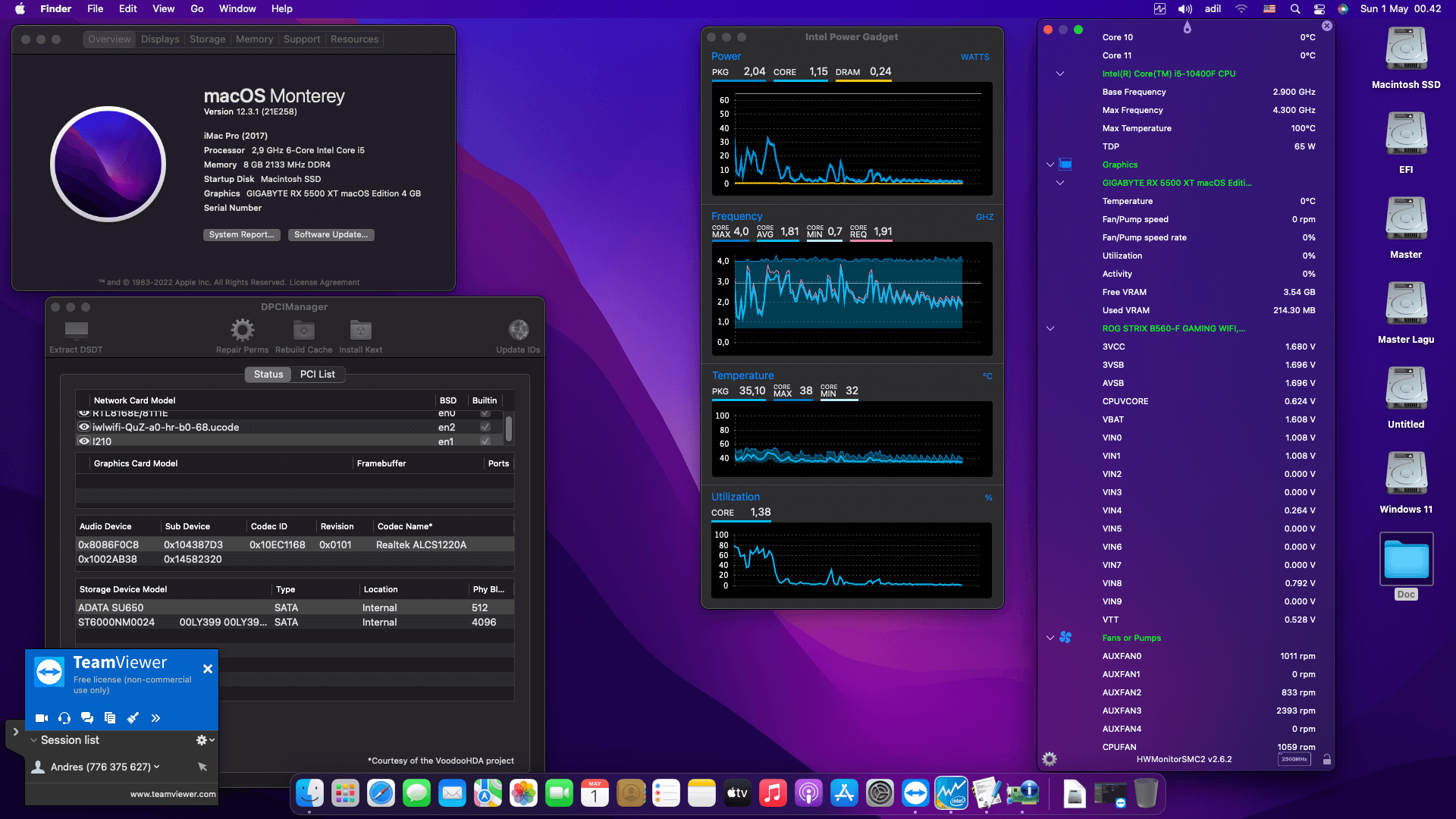The image size is (1456, 819).
Task: Collapse TeamViewer panel with side arrow
Action: 15,732
